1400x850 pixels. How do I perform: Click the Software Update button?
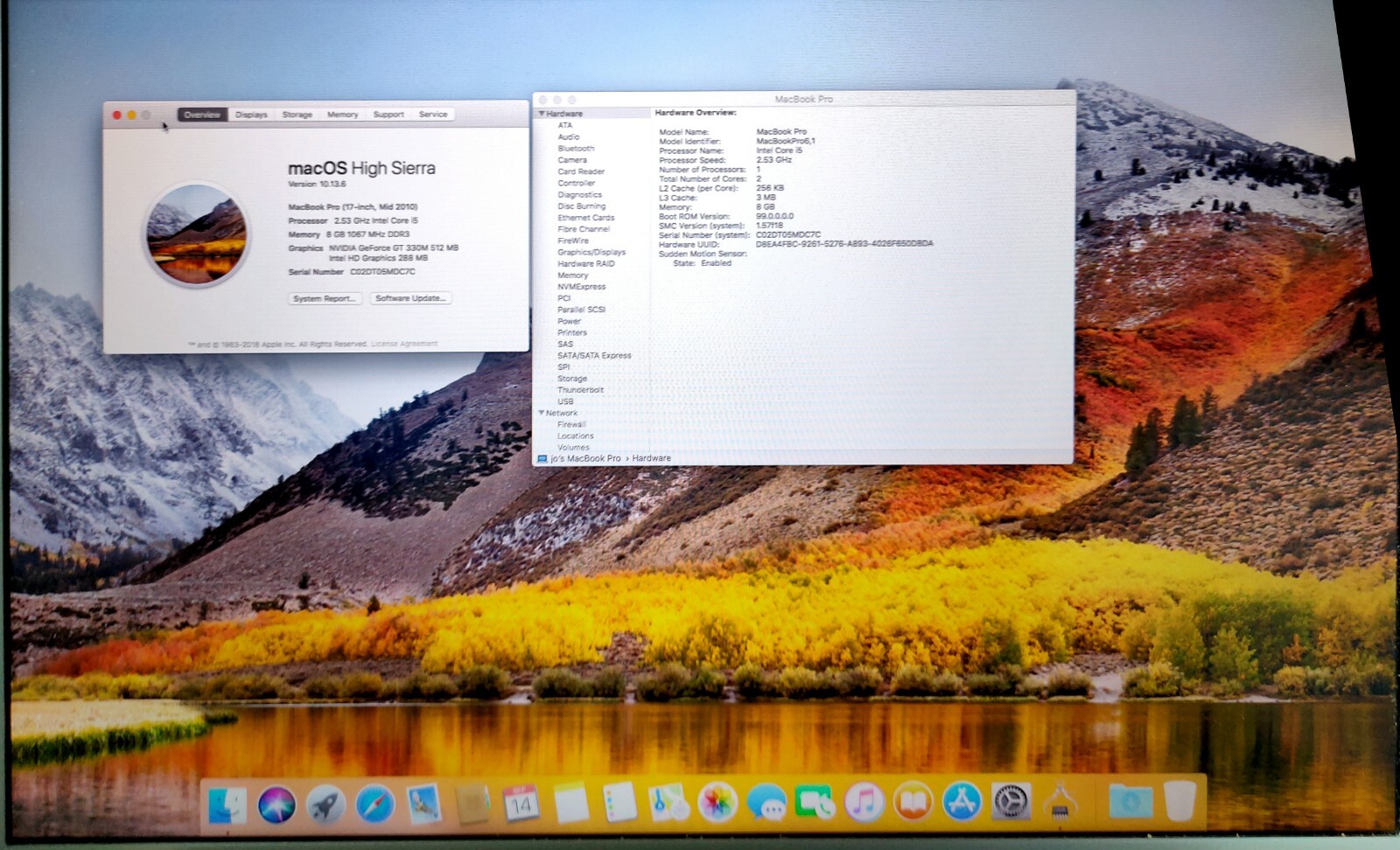point(410,298)
